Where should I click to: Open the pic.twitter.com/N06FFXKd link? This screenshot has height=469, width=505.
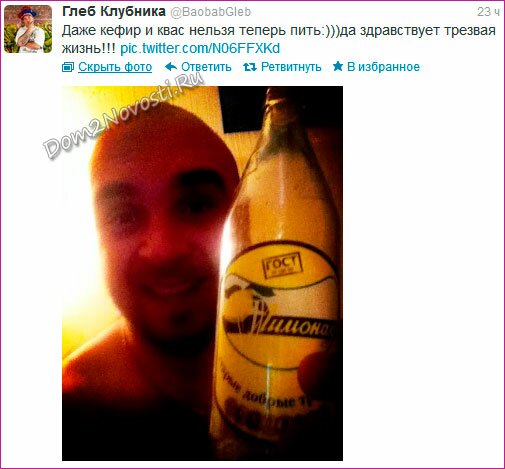[x=200, y=49]
